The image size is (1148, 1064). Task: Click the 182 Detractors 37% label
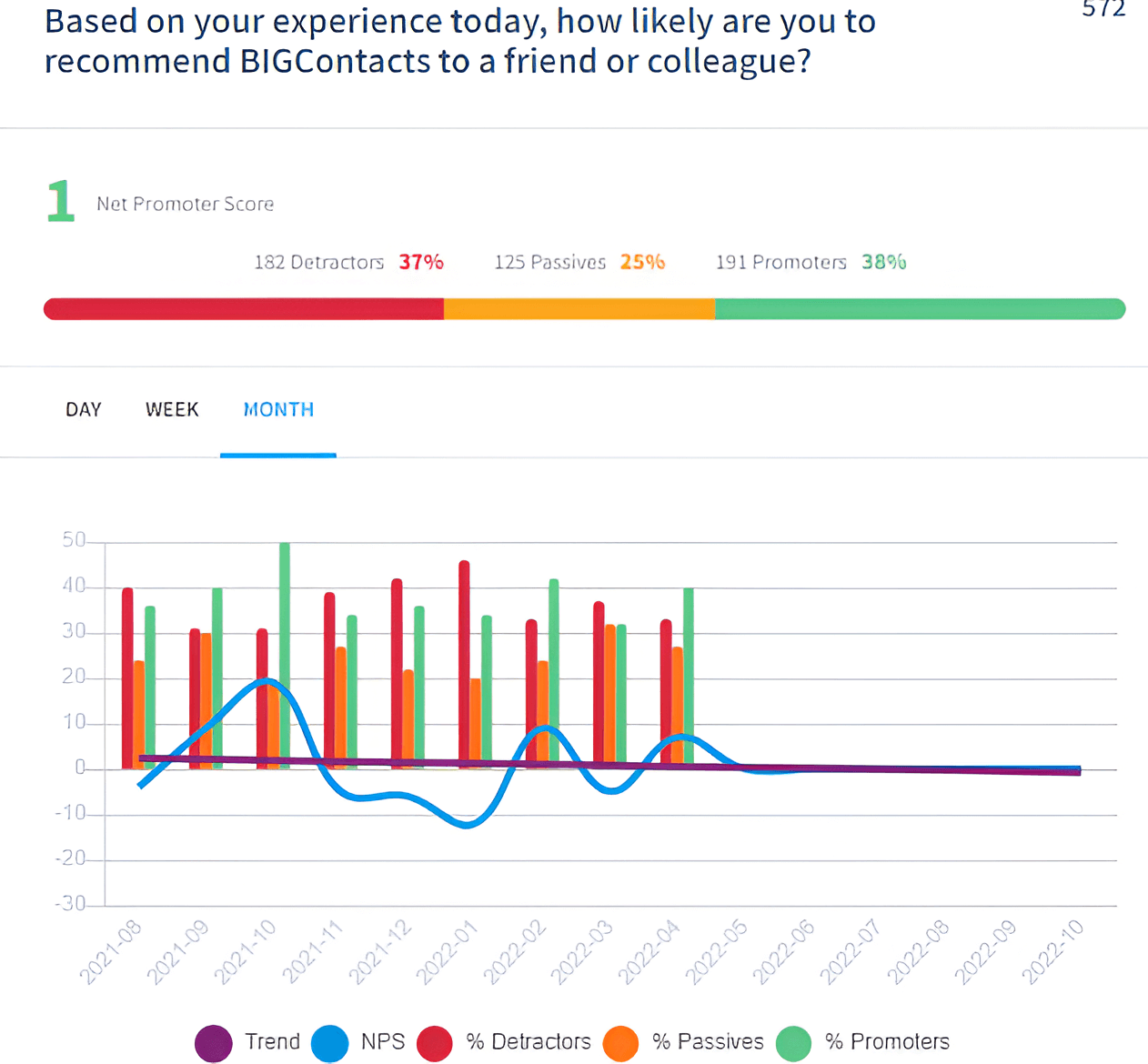point(349,262)
